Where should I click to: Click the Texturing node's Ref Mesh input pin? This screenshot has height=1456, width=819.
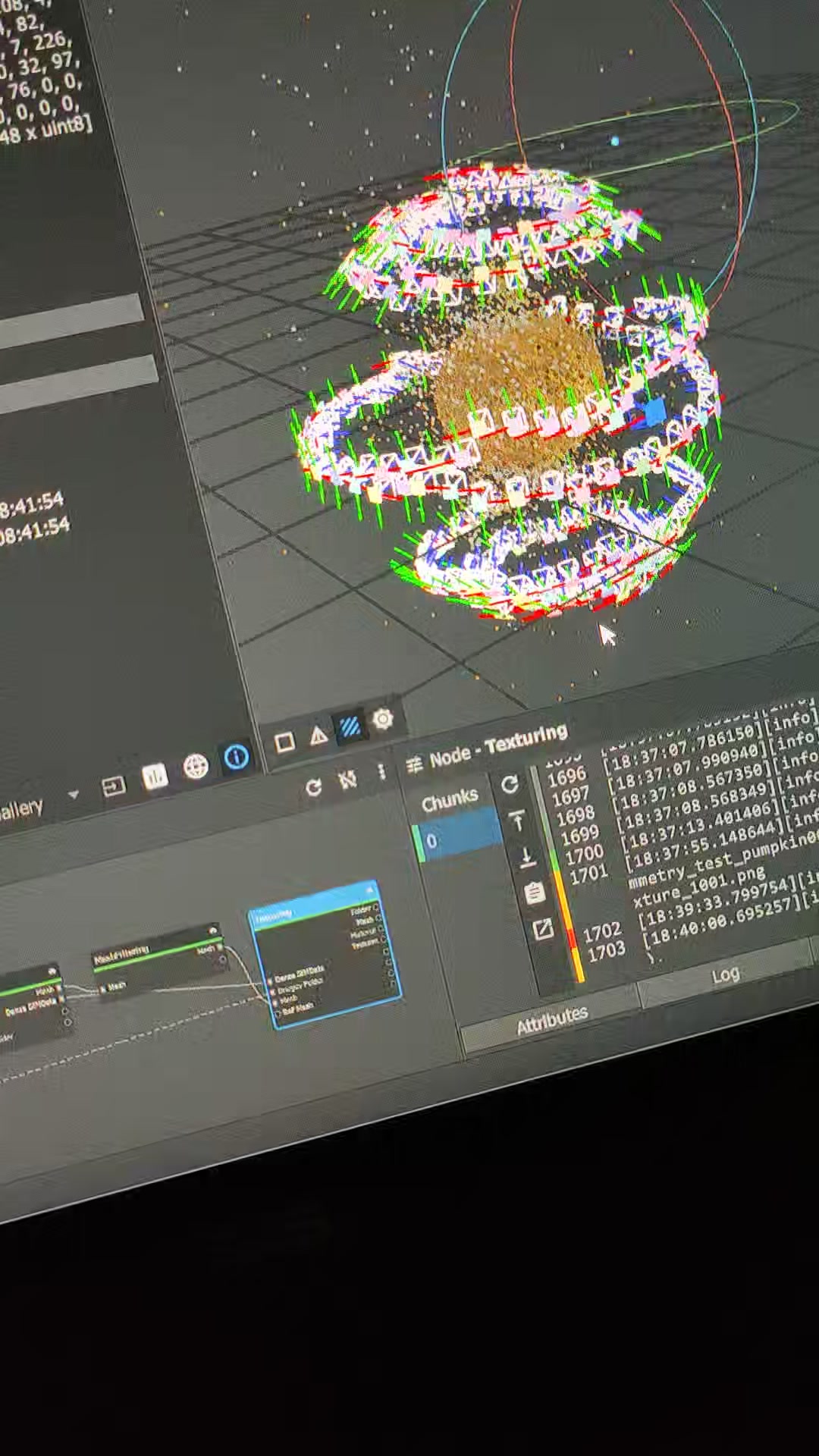(x=278, y=1014)
